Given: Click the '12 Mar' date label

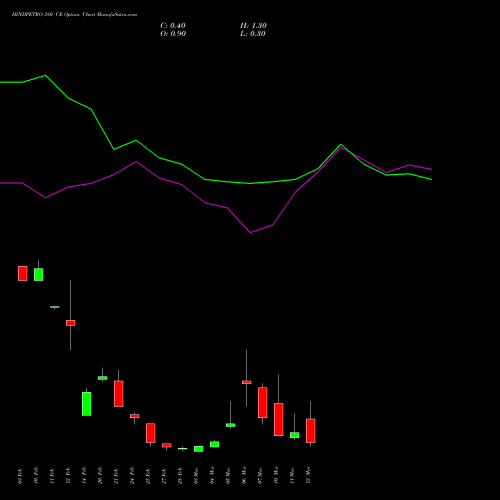Looking at the screenshot, I should [308, 476].
